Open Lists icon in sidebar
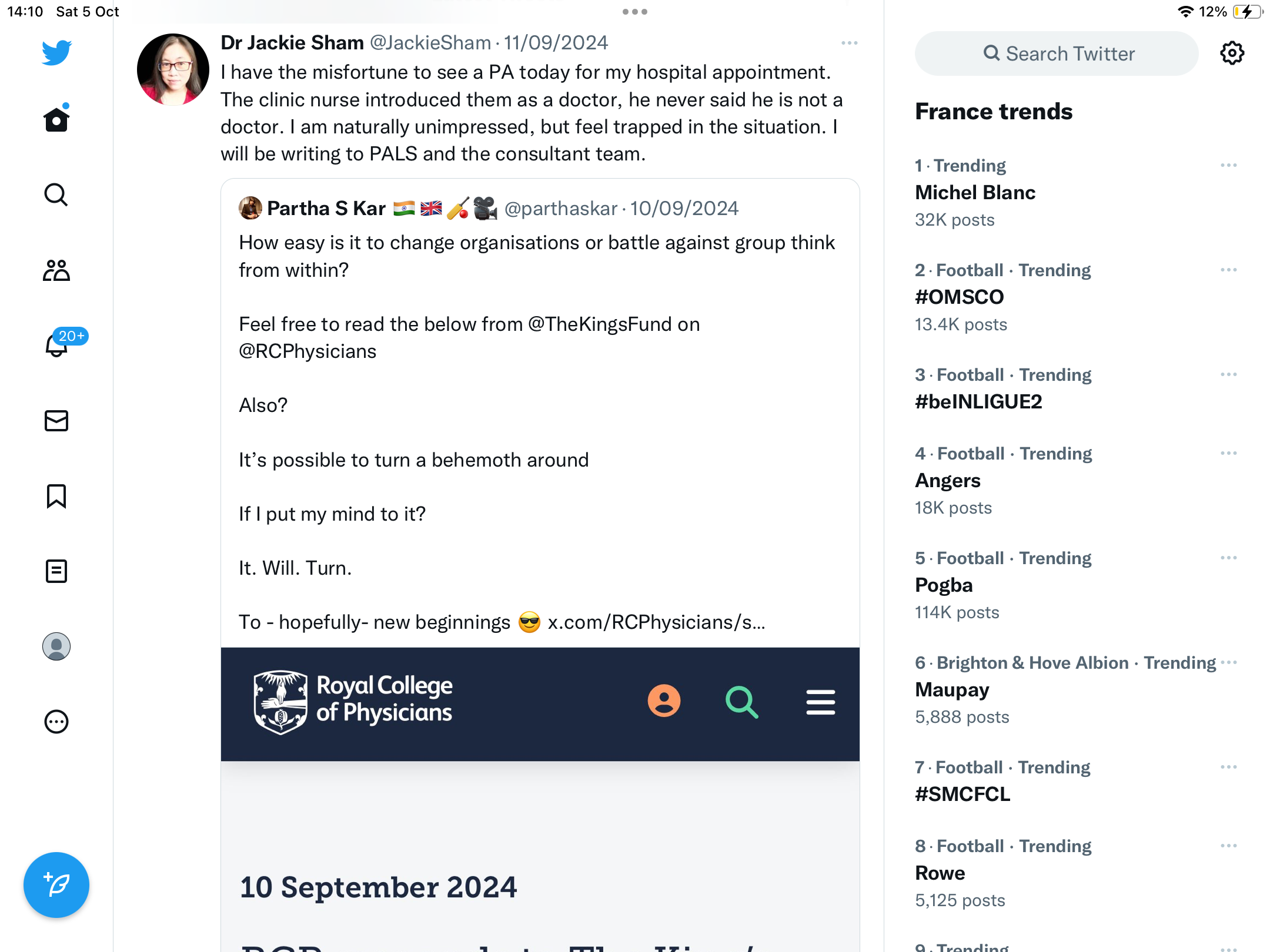1270x952 pixels. (56, 571)
